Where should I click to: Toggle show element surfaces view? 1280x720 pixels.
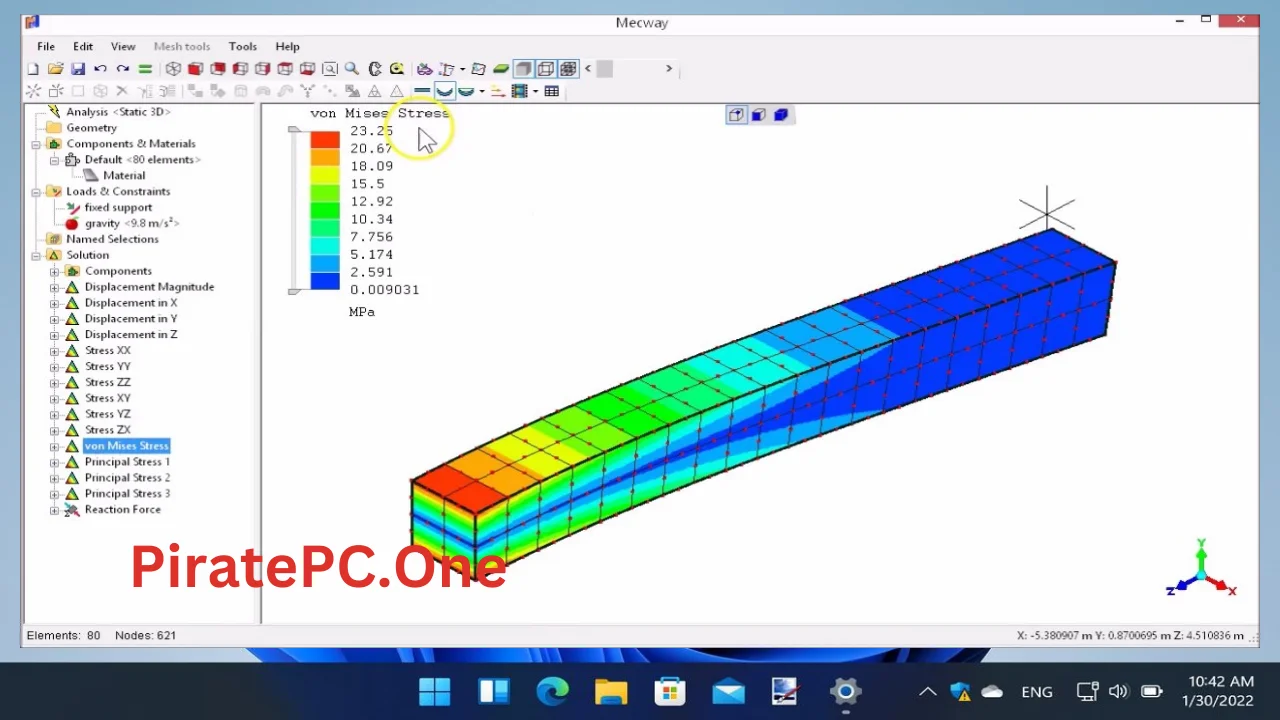click(x=523, y=69)
